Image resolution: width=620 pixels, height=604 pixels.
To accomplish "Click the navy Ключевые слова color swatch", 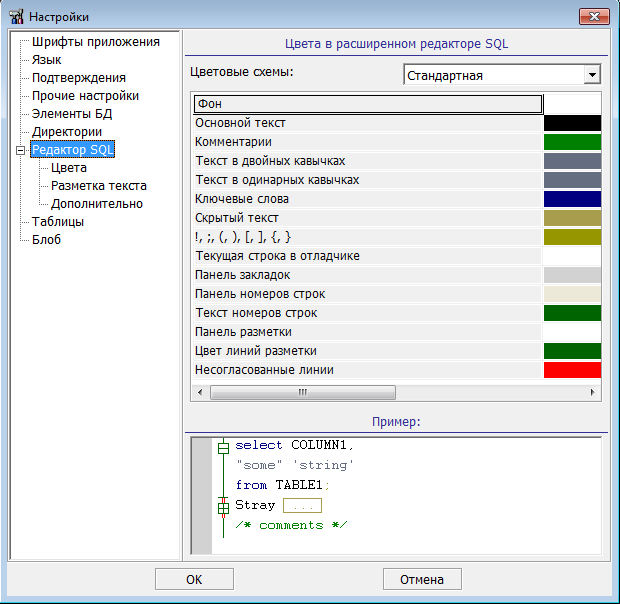I will (x=572, y=199).
